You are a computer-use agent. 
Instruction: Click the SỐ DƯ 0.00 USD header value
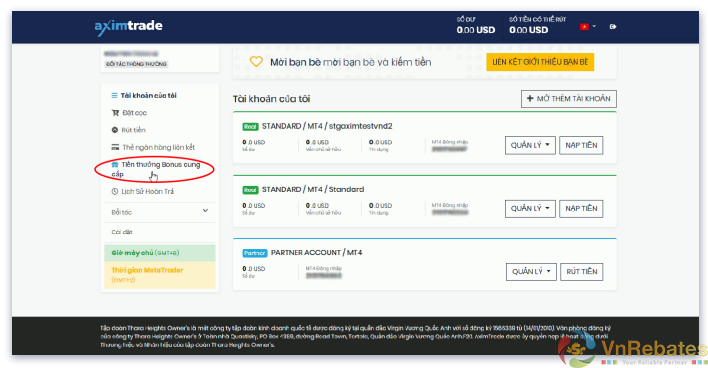pos(475,26)
